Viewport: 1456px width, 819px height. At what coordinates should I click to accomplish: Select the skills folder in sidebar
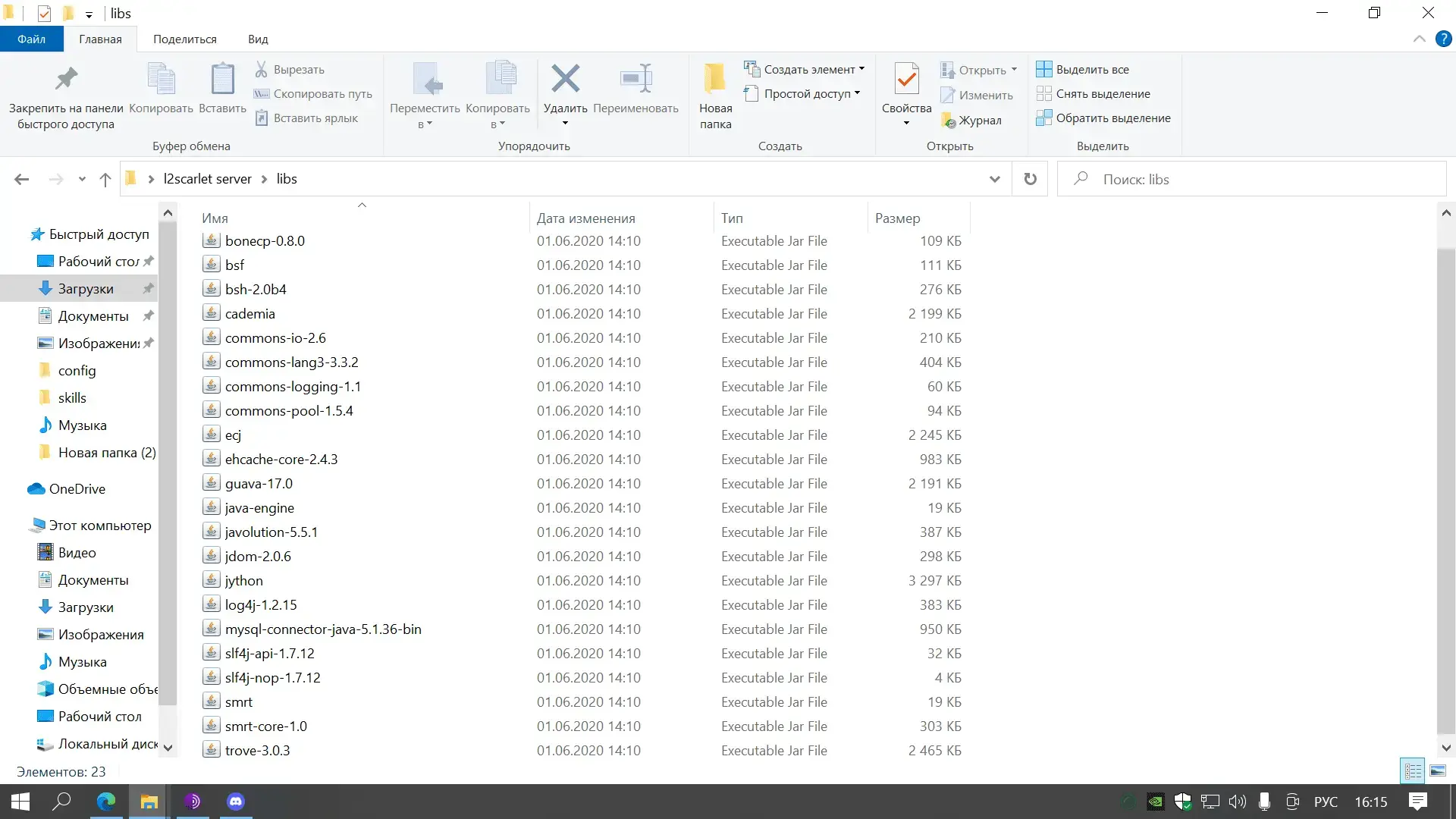72,398
